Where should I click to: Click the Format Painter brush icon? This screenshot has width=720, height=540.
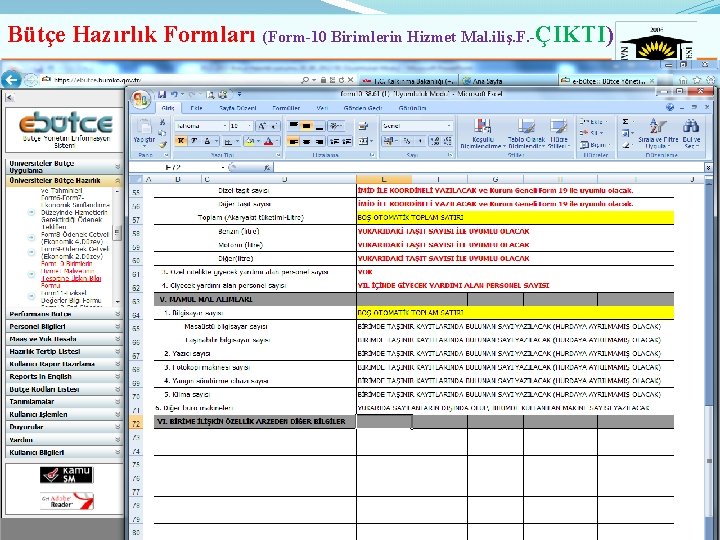[x=162, y=145]
